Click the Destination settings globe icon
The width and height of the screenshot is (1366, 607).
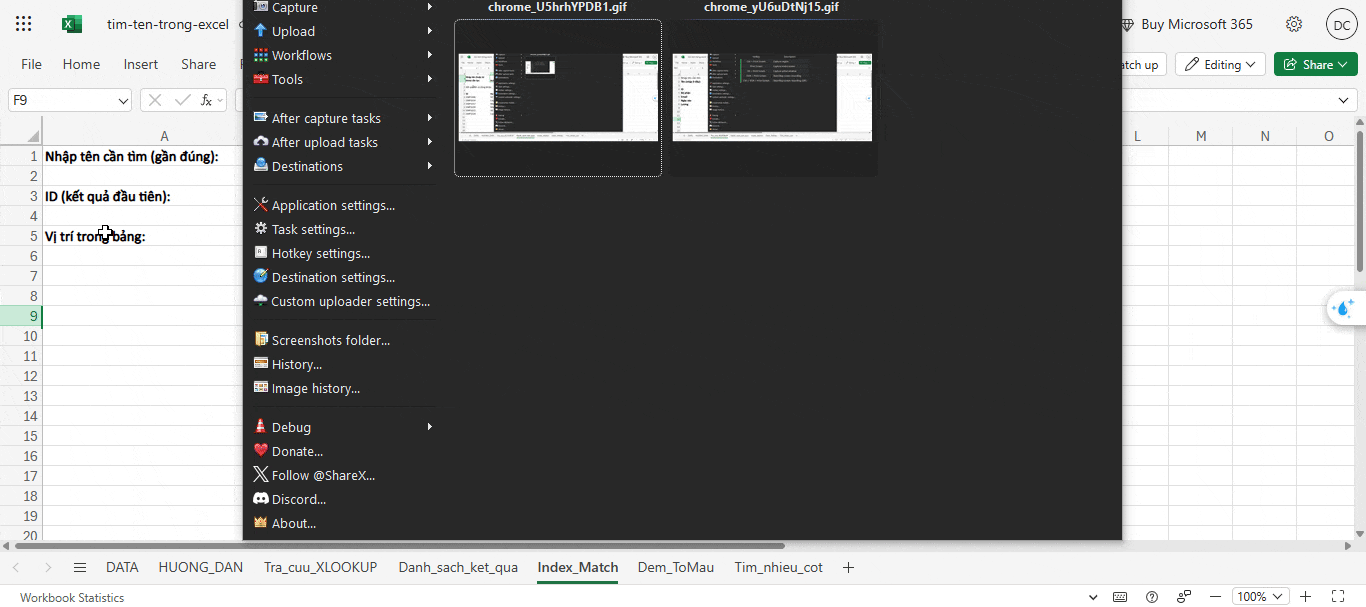(261, 277)
